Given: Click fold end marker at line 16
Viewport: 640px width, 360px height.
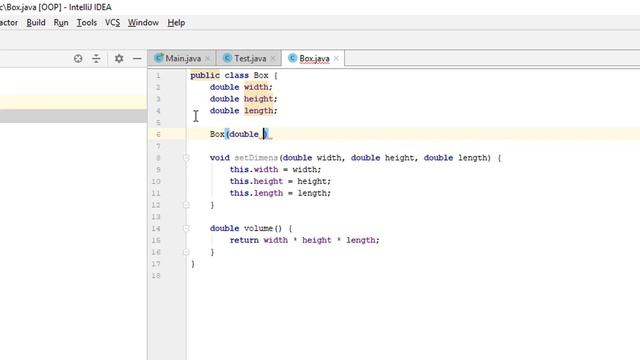Looking at the screenshot, I should tap(186, 252).
